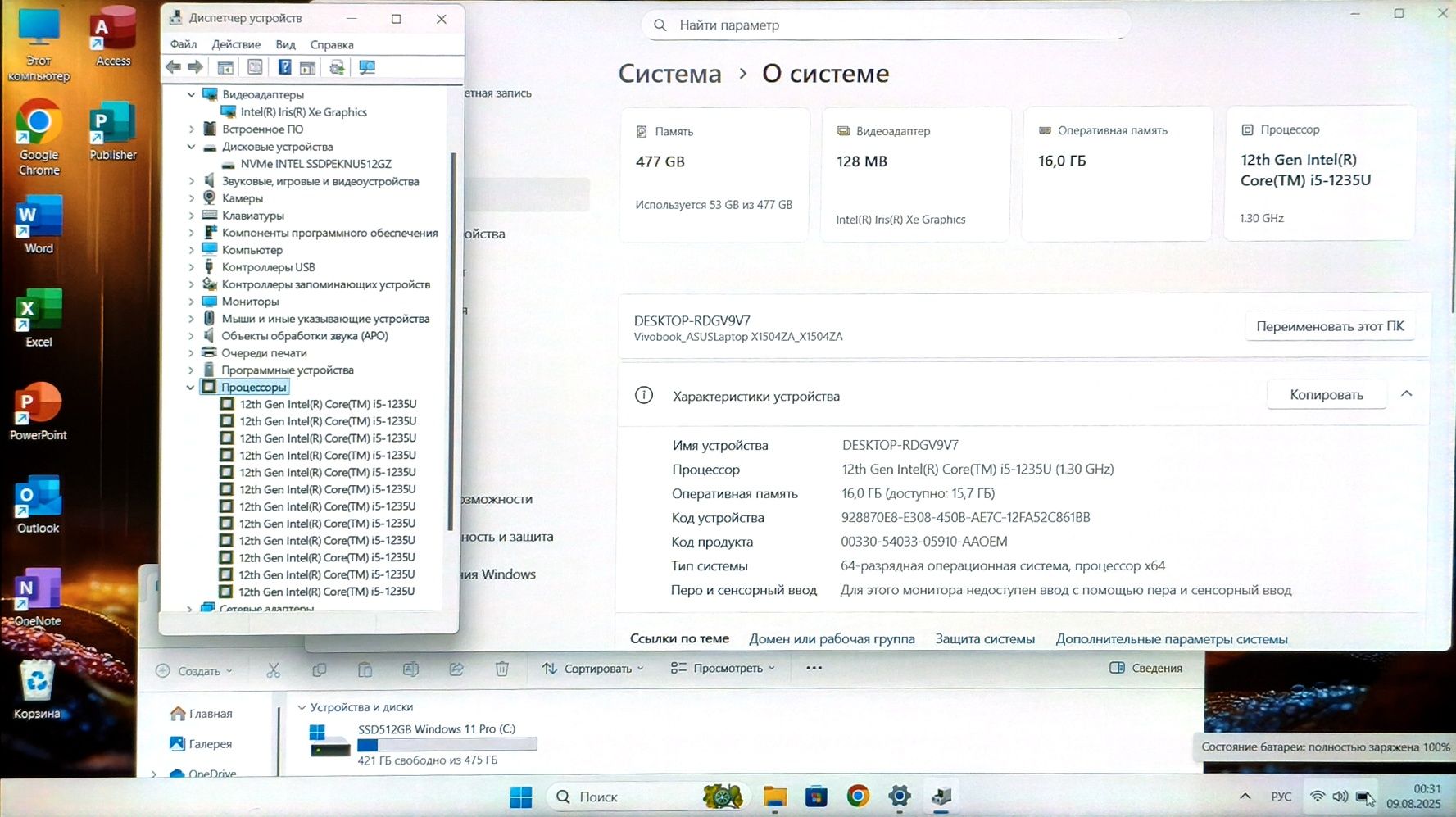This screenshot has width=1456, height=817.
Task: Expand the Камеры tree node
Action: 192,198
